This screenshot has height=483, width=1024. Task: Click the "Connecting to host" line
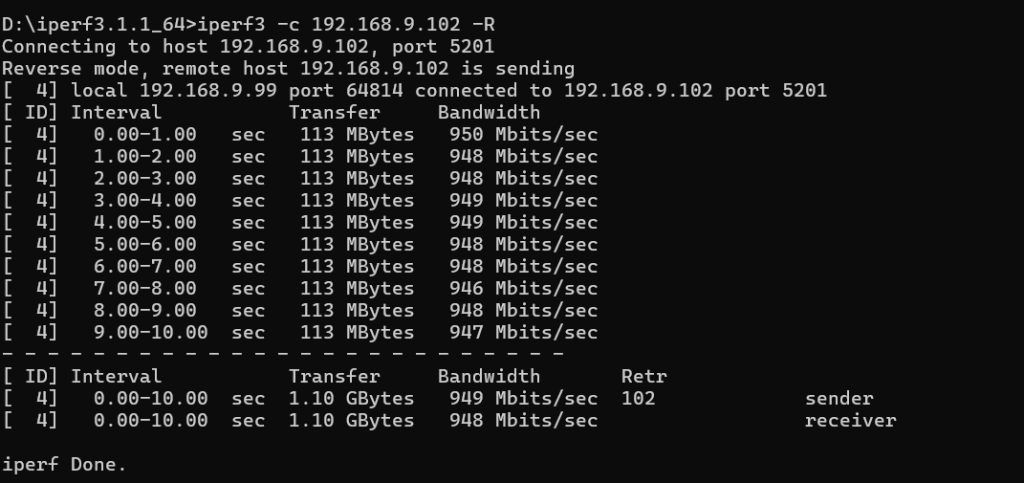[247, 46]
